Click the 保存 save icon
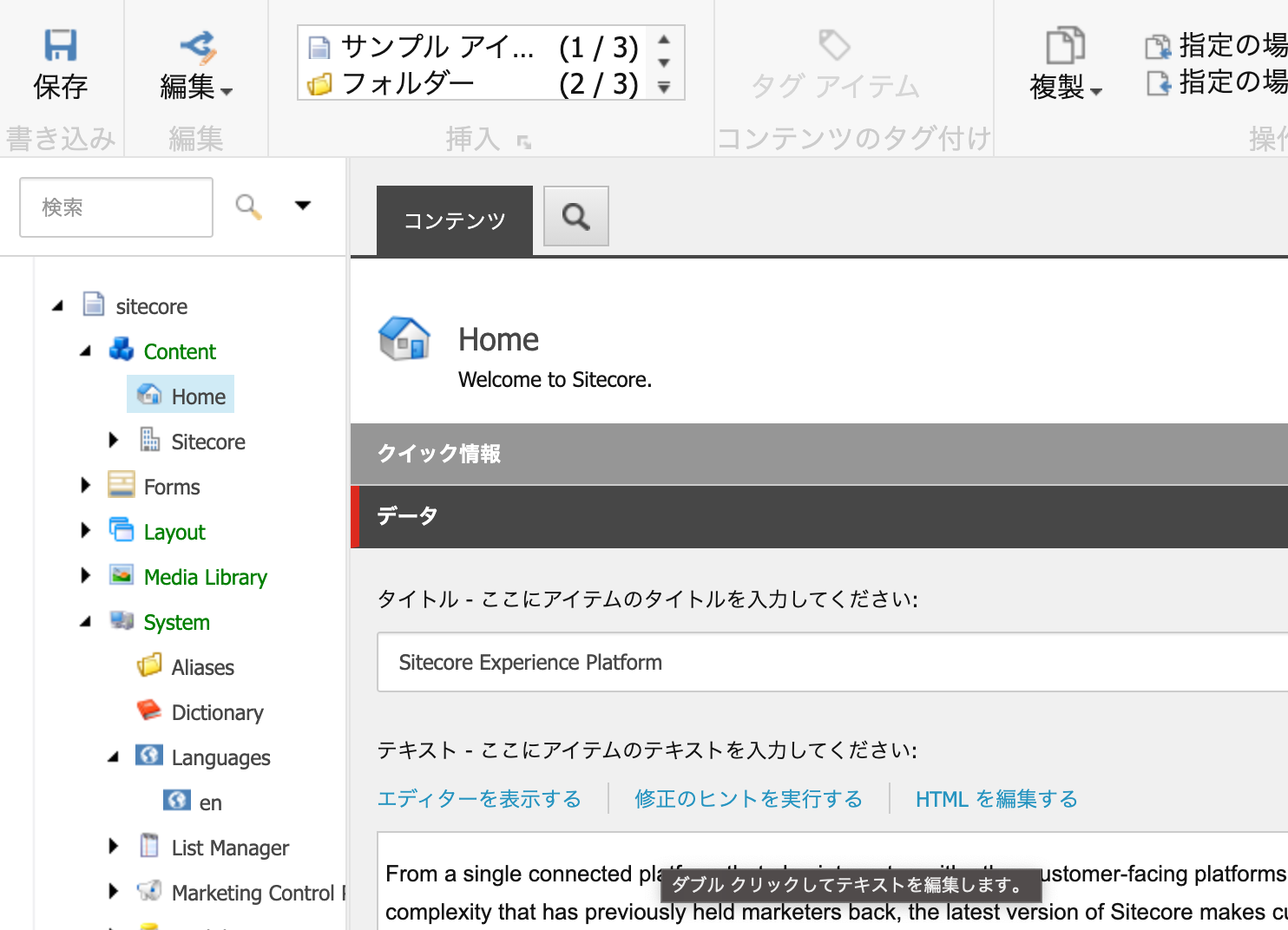This screenshot has height=930, width=1288. click(61, 45)
